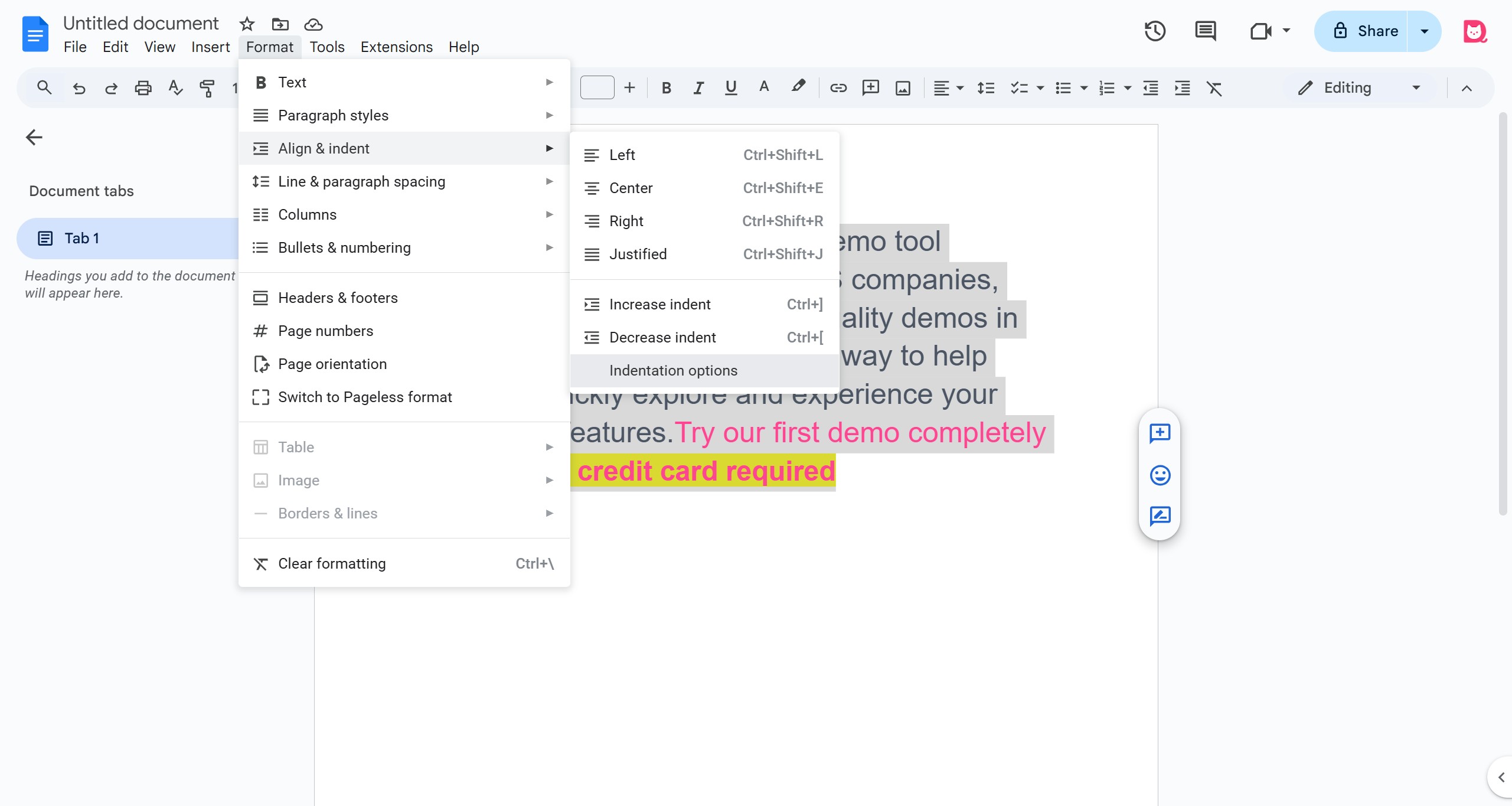The image size is (1512, 806).
Task: Expand Paragraph styles submenu
Action: tap(404, 115)
